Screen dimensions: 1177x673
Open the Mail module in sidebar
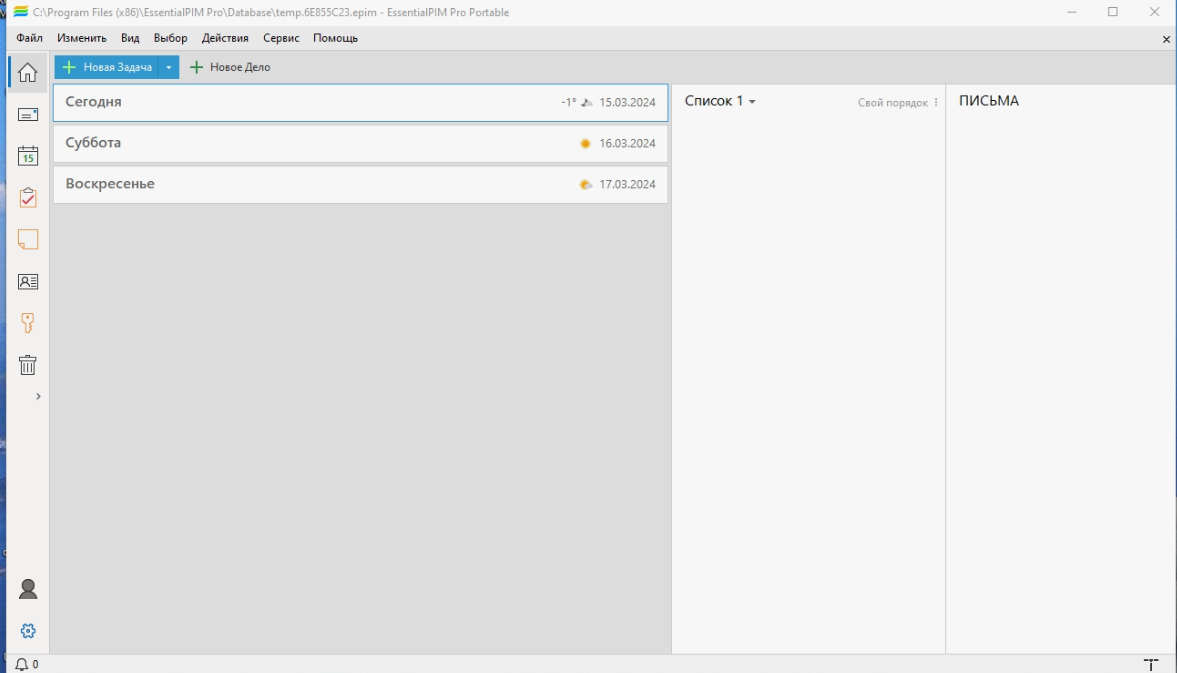tap(28, 115)
